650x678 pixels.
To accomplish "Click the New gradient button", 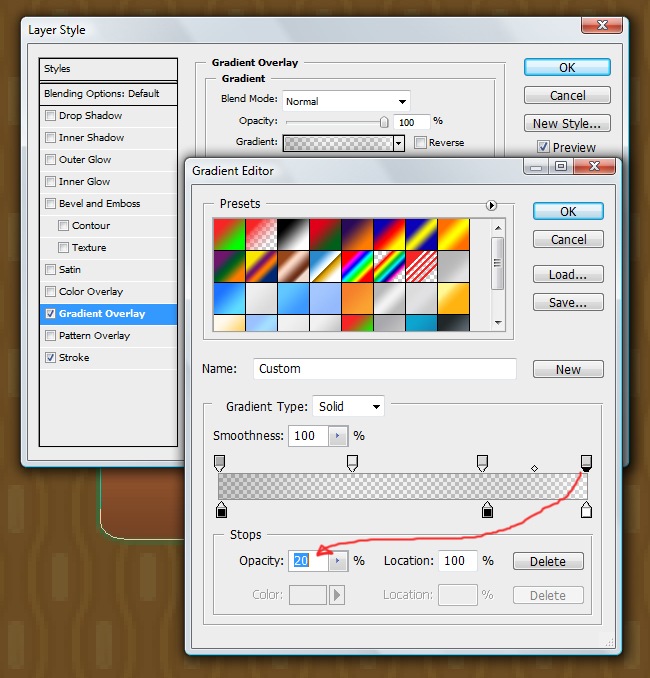I will click(x=568, y=369).
